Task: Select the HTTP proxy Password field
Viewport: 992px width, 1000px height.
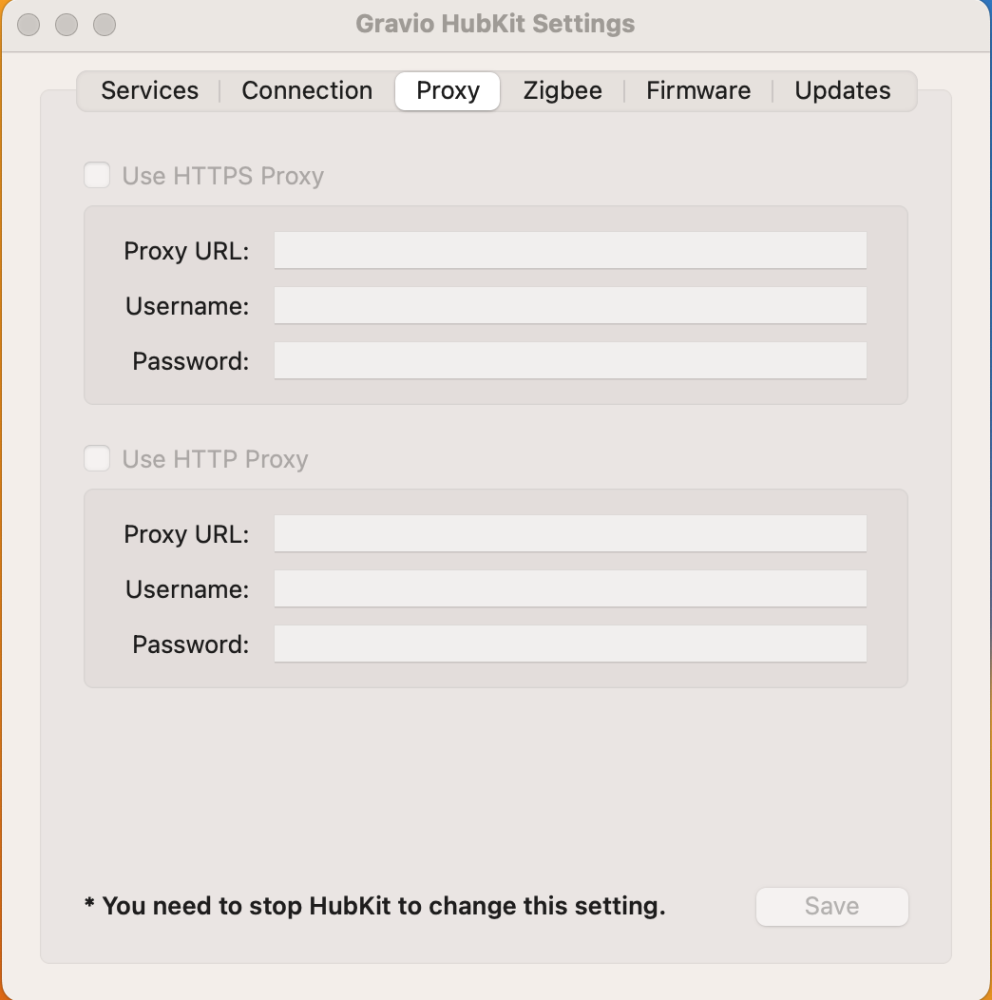Action: [x=570, y=644]
